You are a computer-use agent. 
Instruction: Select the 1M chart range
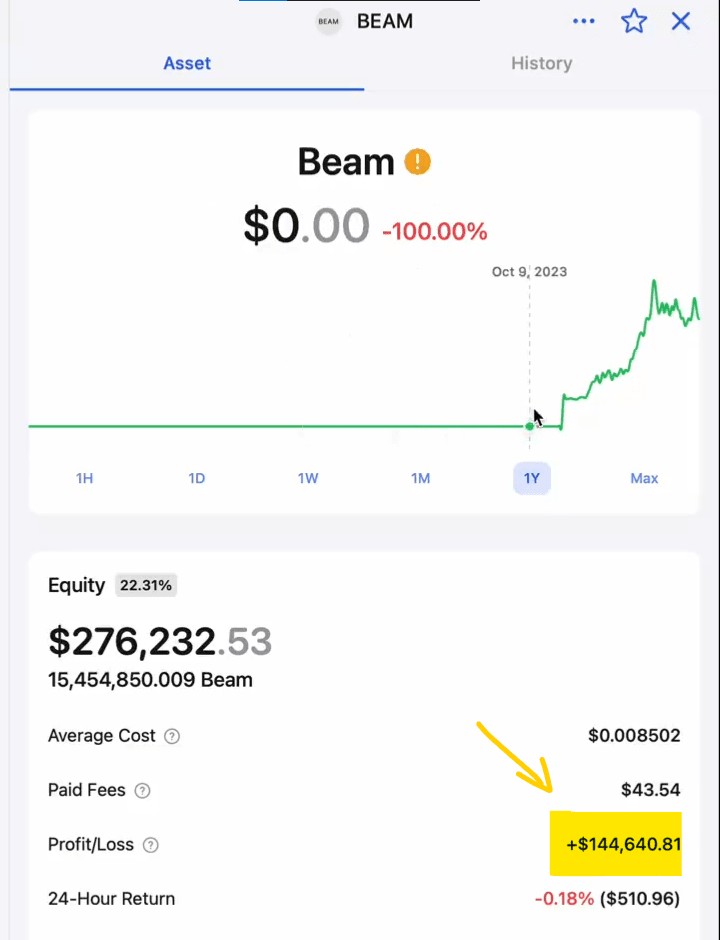pyautogui.click(x=420, y=478)
